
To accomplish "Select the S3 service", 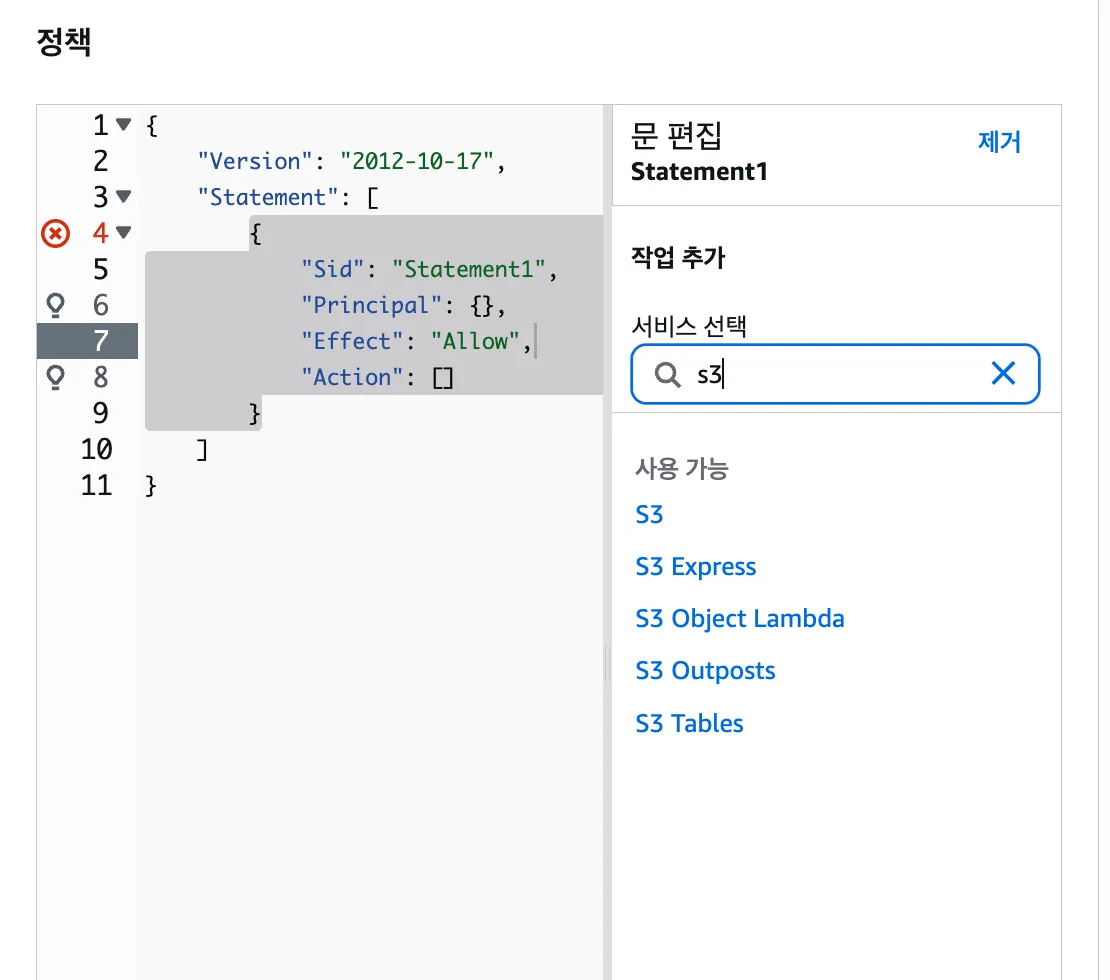I will [649, 514].
